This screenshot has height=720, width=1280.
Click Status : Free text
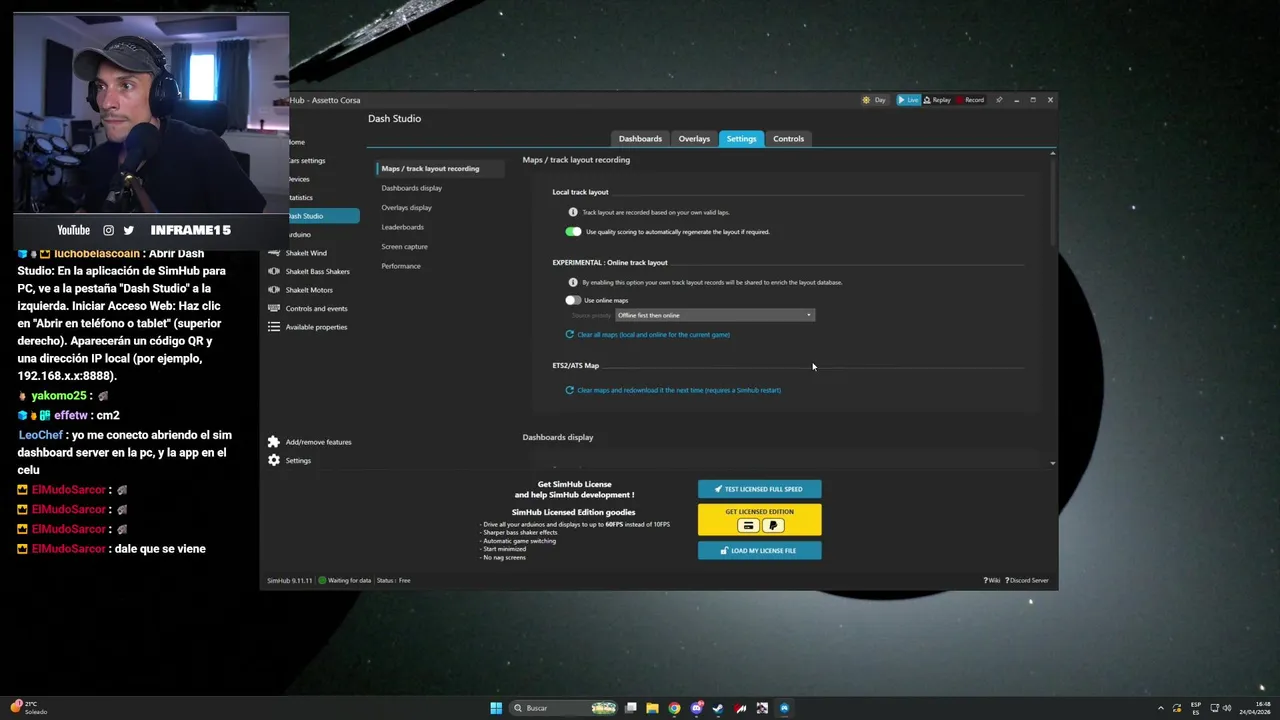(x=393, y=580)
